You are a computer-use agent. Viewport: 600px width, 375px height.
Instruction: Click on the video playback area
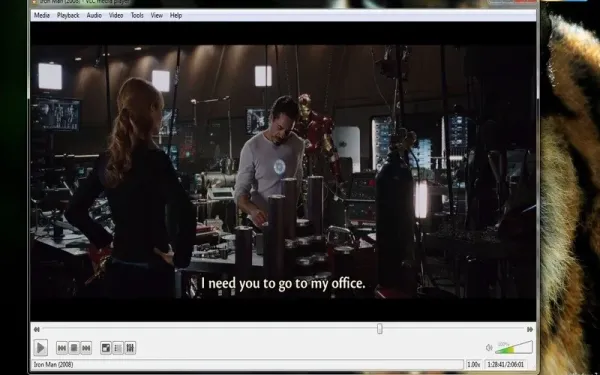click(x=283, y=171)
